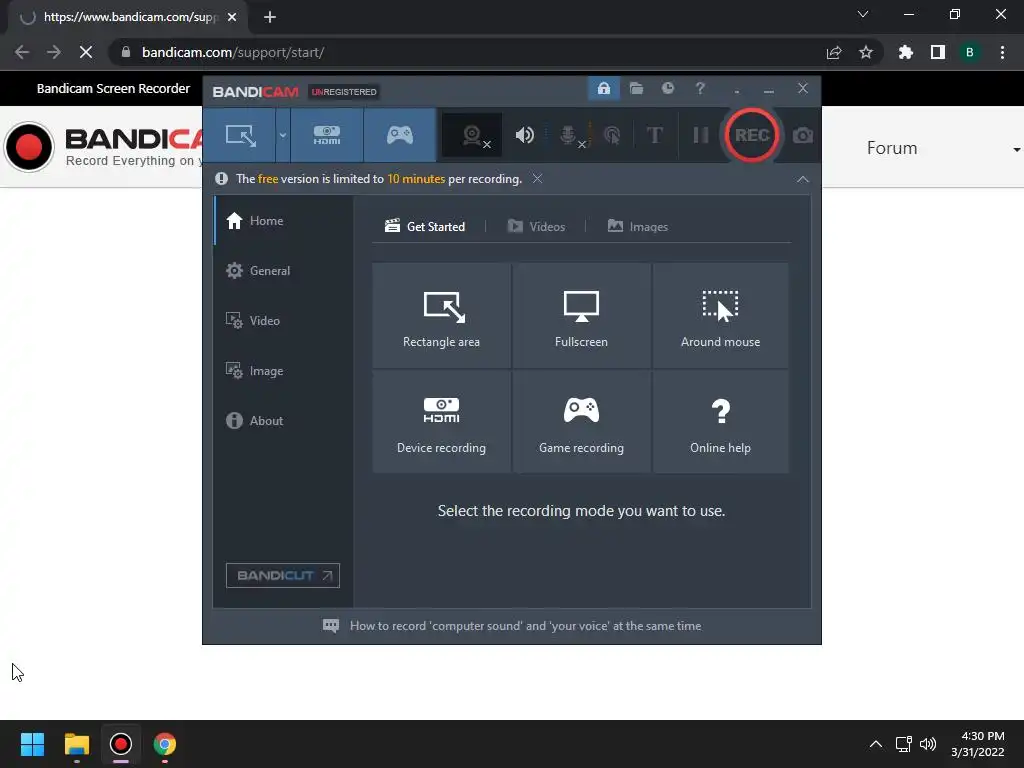Click the BANDICUT button
The width and height of the screenshot is (1024, 768).
point(283,575)
